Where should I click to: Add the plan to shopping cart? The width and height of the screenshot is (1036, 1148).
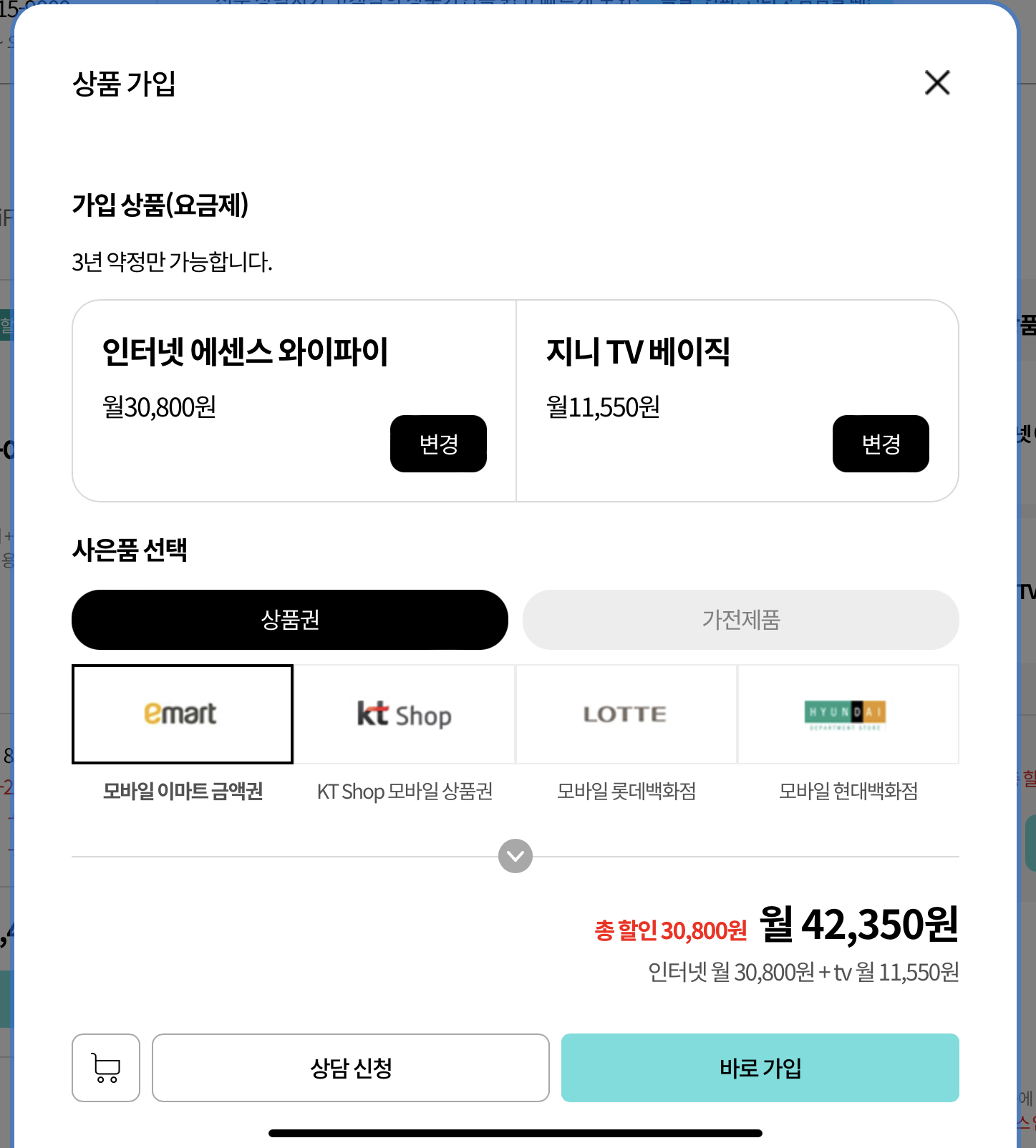coord(106,1067)
